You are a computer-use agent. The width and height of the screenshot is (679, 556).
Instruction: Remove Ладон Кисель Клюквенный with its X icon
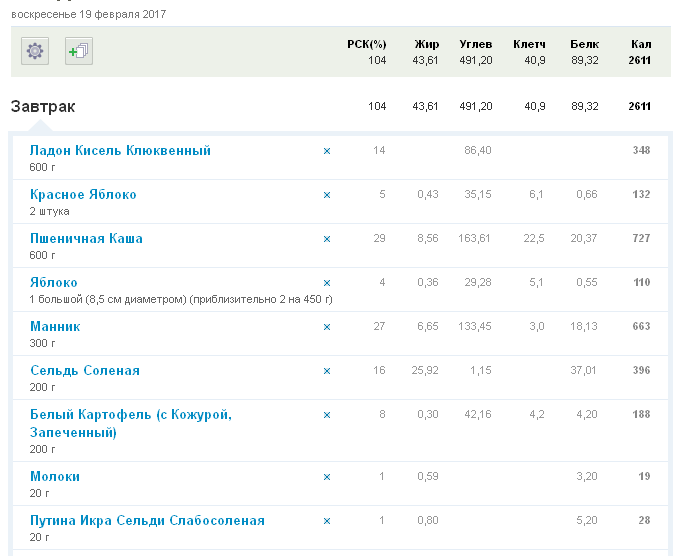326,151
